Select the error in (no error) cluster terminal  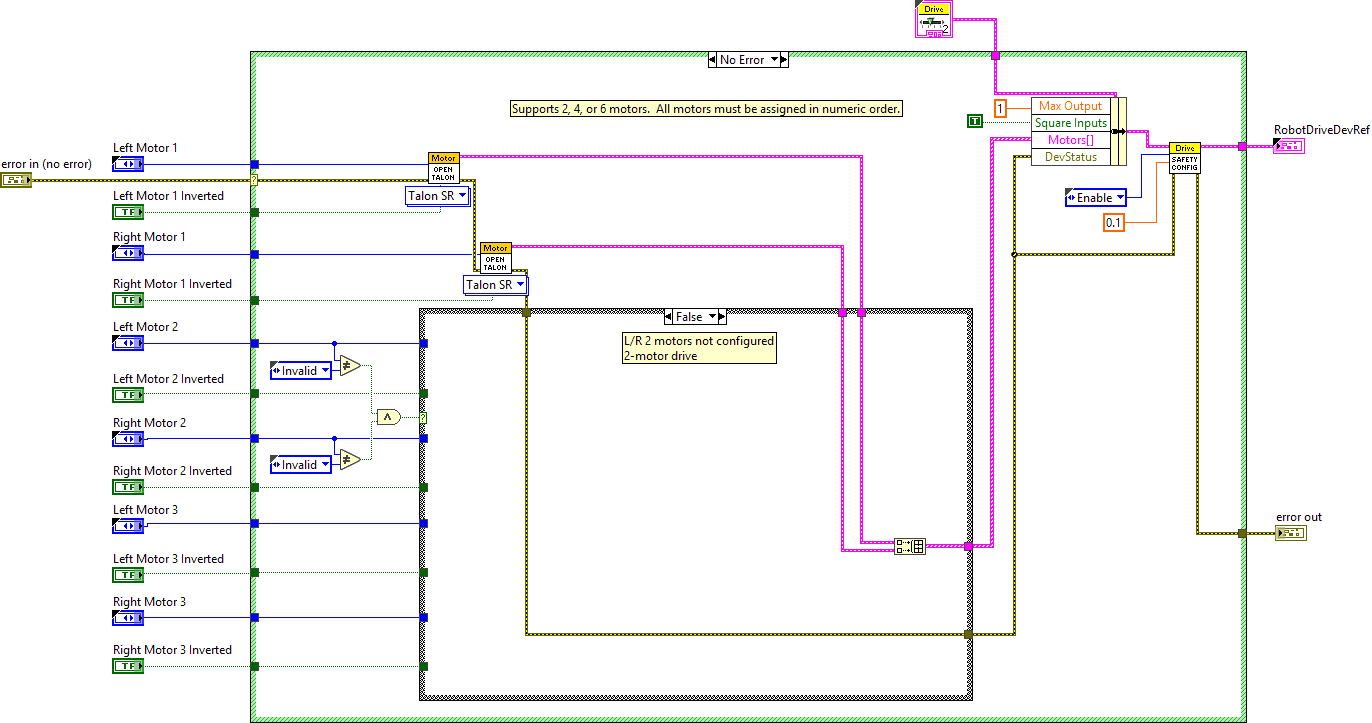[16, 180]
